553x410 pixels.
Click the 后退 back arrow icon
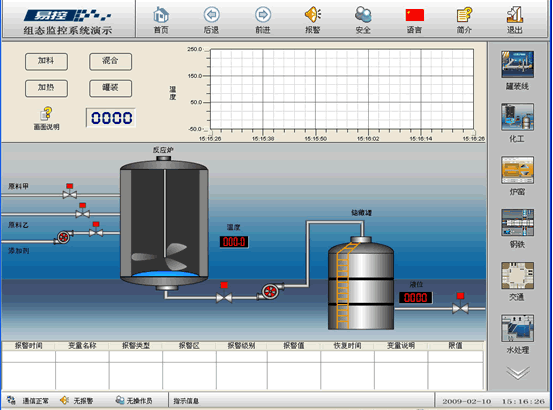point(212,15)
